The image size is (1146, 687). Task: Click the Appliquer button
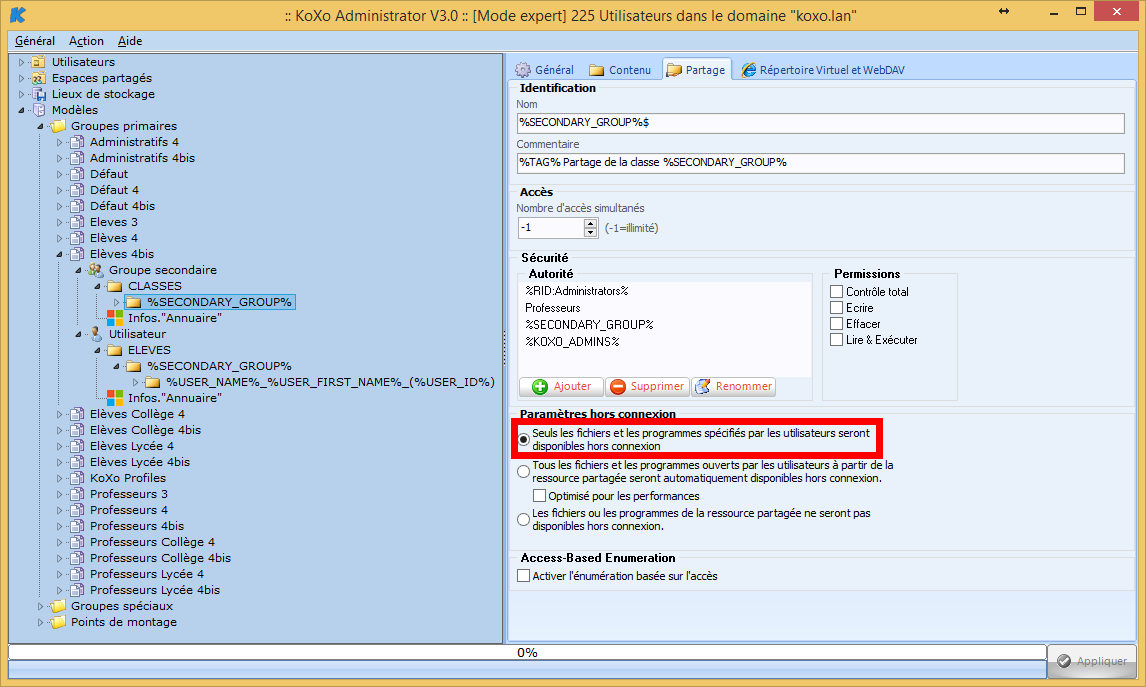pos(1092,661)
